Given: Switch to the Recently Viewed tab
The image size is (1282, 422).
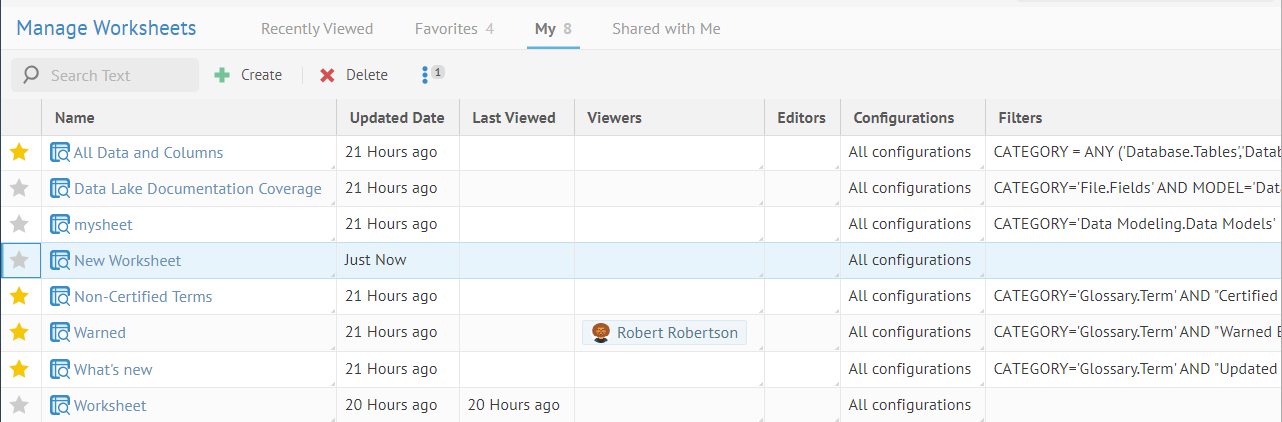Looking at the screenshot, I should [317, 29].
